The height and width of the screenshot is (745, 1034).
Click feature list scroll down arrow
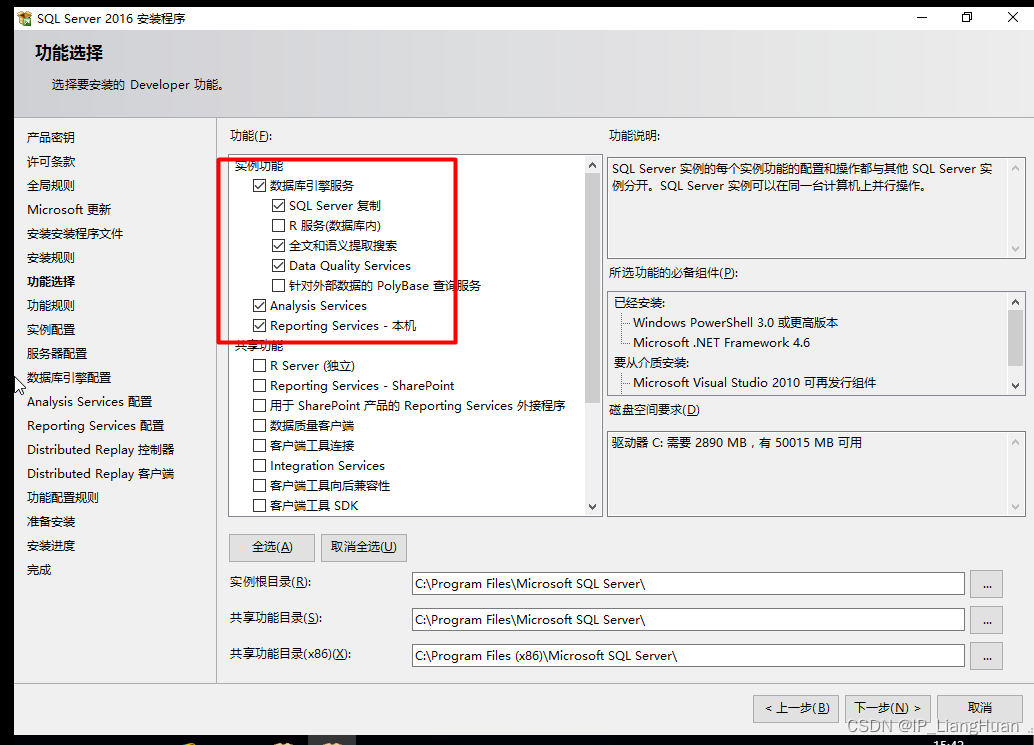pos(592,506)
